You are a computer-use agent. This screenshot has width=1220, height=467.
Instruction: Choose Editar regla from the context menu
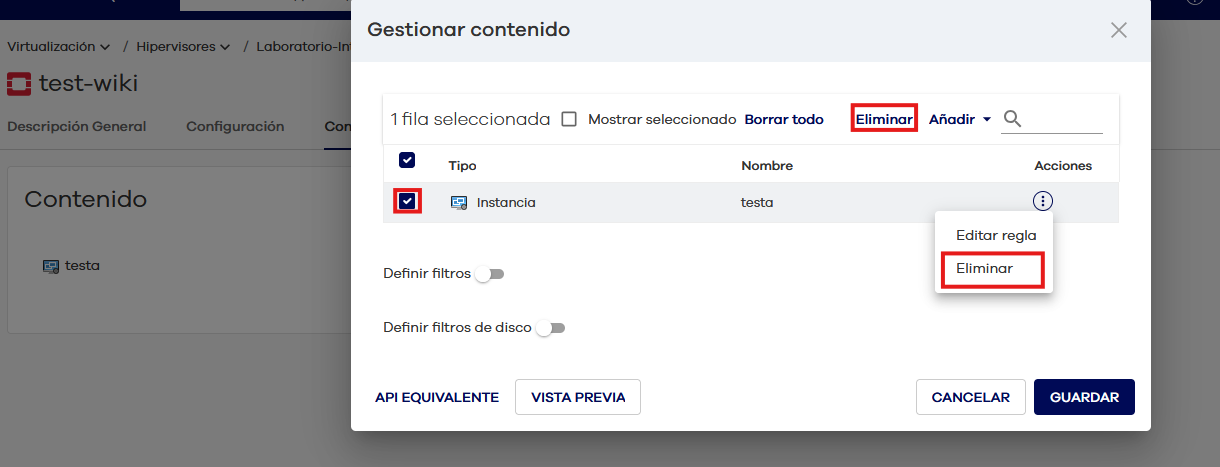[996, 236]
